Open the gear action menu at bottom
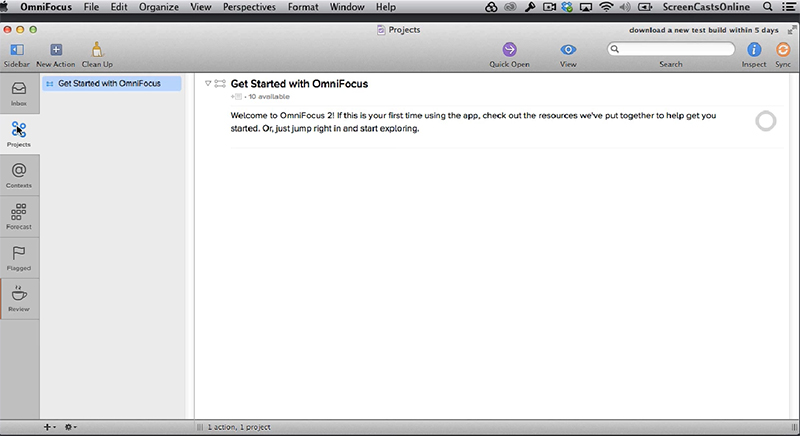Viewport: 800px width, 436px height. pyautogui.click(x=71, y=427)
